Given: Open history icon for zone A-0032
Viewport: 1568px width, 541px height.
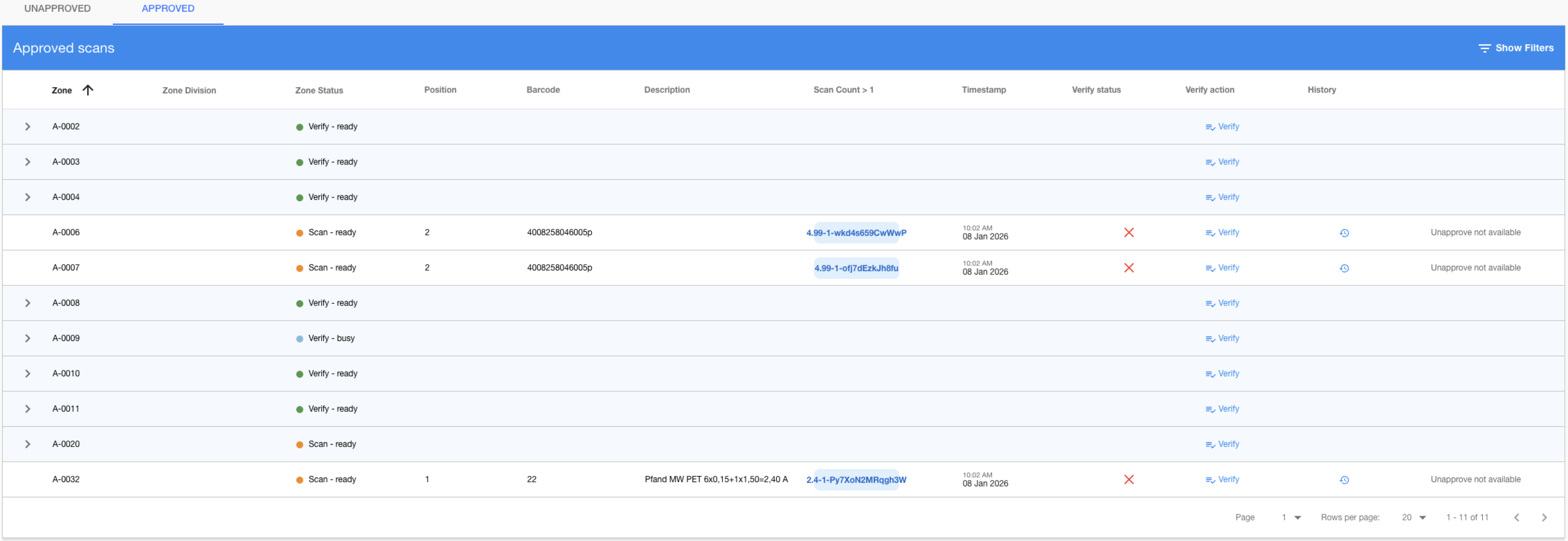Looking at the screenshot, I should tap(1344, 480).
